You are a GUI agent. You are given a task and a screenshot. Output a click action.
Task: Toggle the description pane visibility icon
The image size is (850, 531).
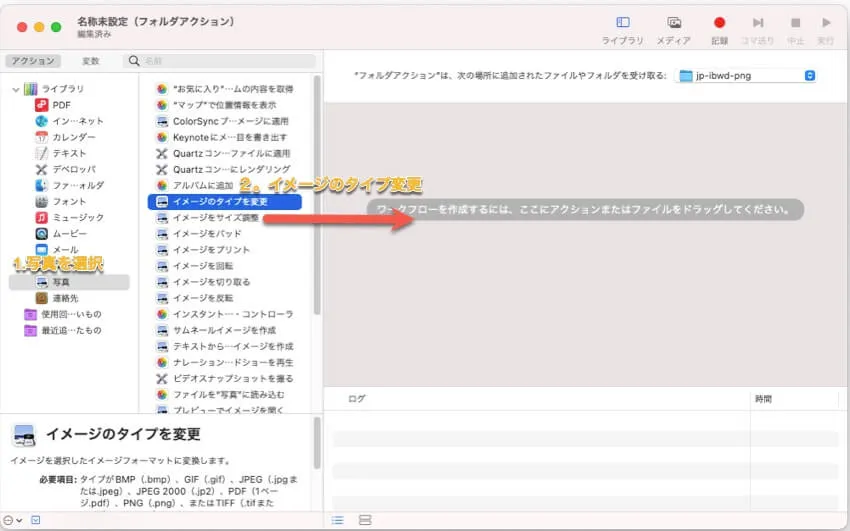click(36, 520)
